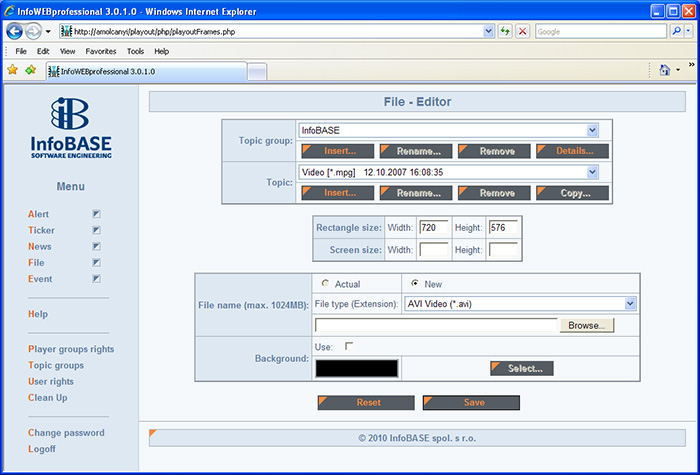Image resolution: width=700 pixels, height=475 pixels.
Task: Click the Topic Copy button
Action: pyautogui.click(x=572, y=193)
